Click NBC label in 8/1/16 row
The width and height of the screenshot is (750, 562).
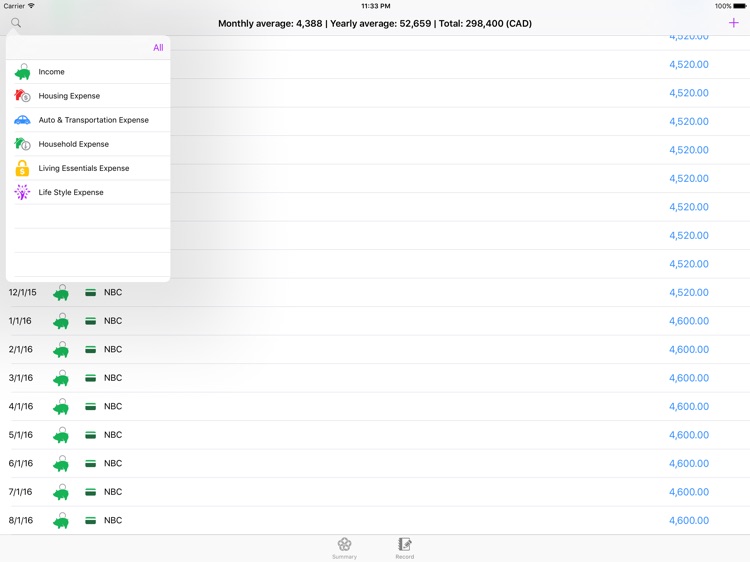[113, 520]
